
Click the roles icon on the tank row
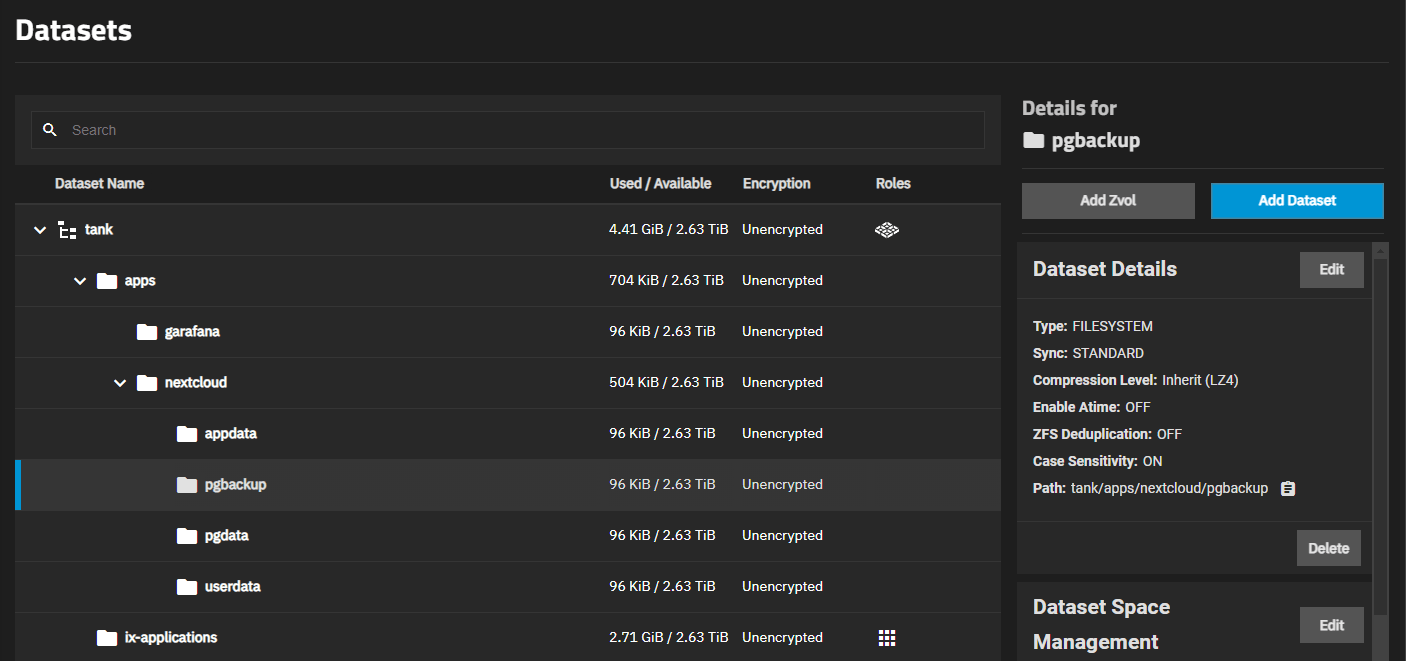887,229
